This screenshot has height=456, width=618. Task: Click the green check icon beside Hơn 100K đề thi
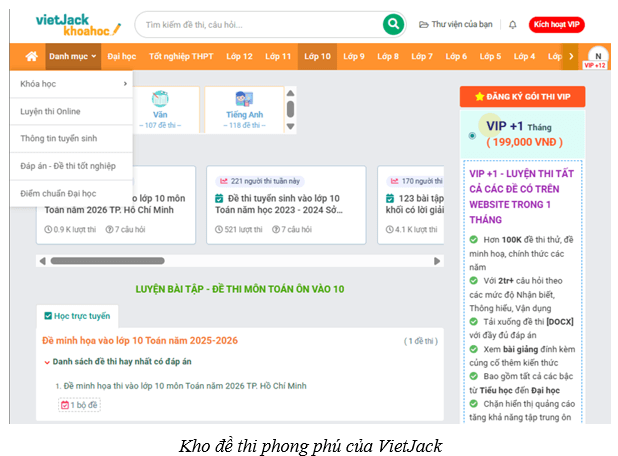coord(474,240)
